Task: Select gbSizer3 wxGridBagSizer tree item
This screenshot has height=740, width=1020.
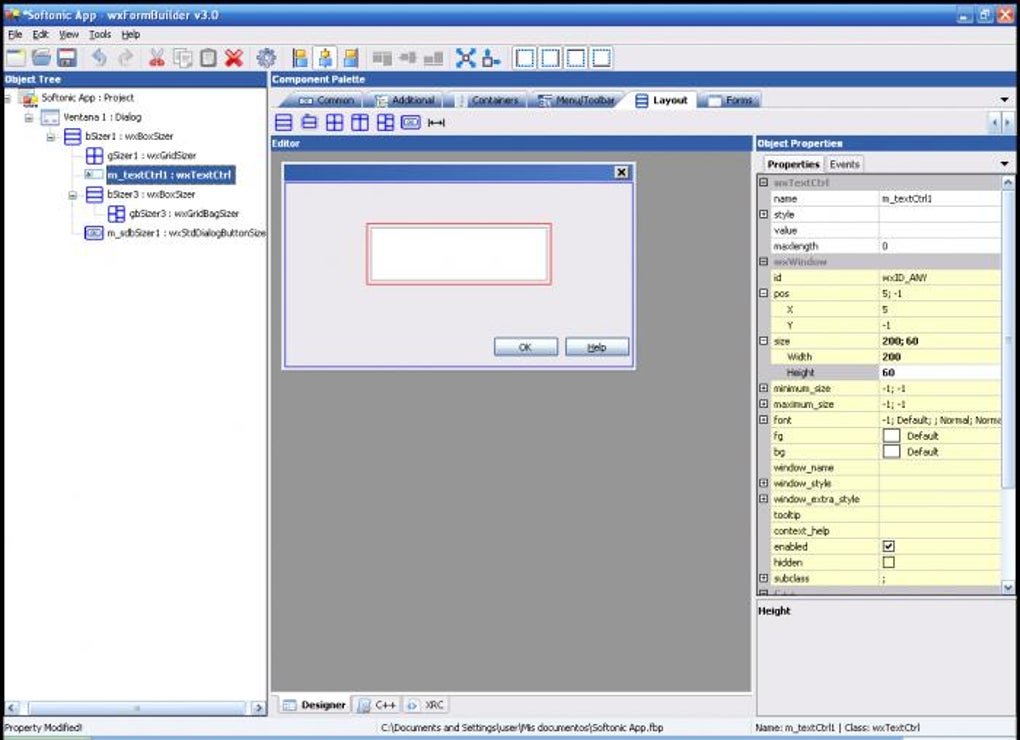Action: pos(183,214)
